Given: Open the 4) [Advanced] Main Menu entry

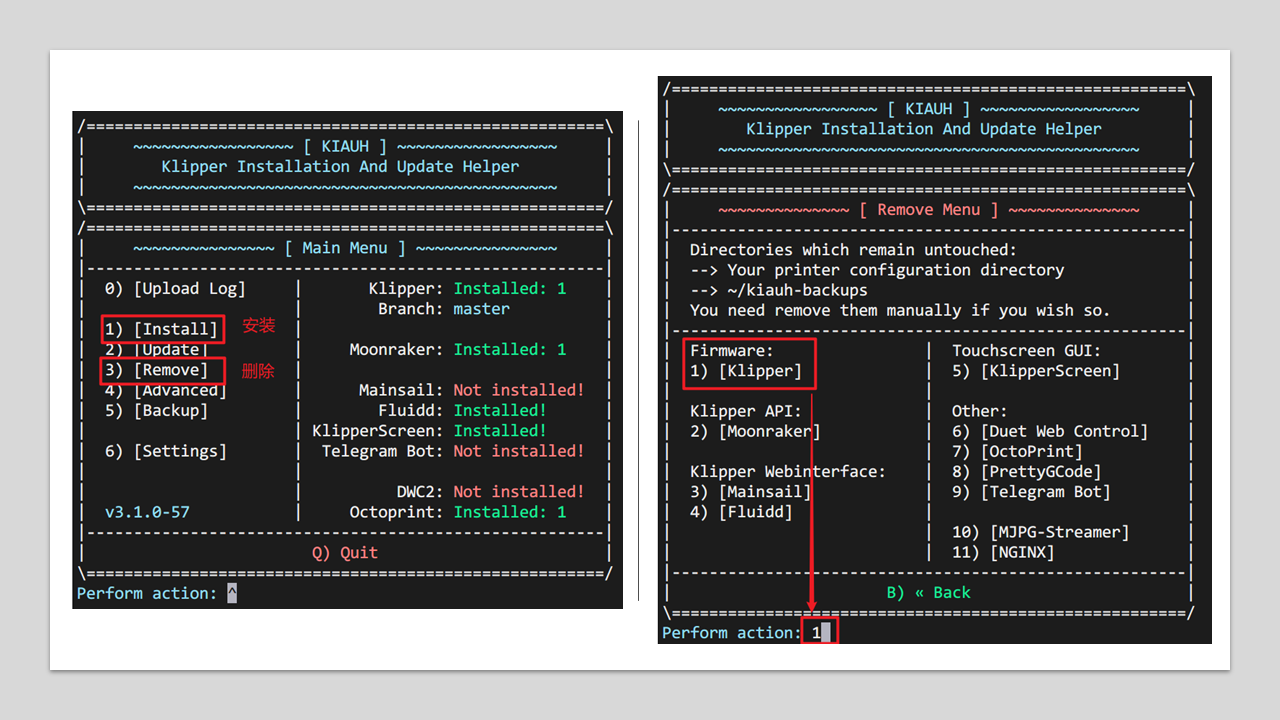Looking at the screenshot, I should coord(166,390).
